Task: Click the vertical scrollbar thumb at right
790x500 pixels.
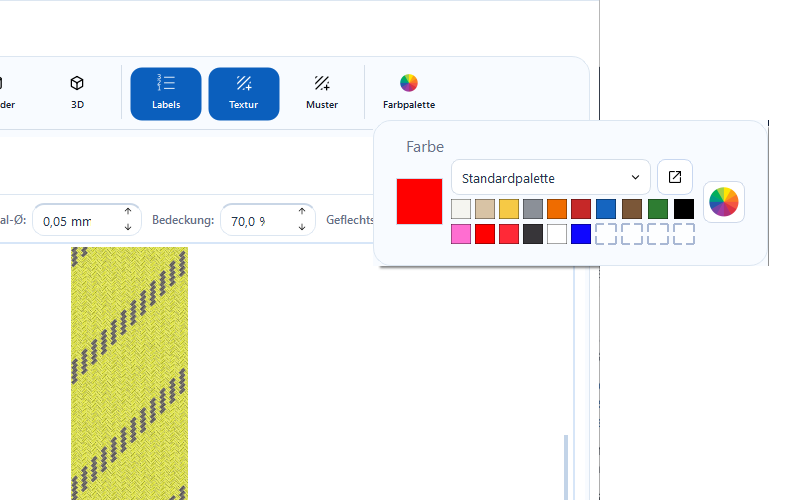Action: [x=566, y=467]
